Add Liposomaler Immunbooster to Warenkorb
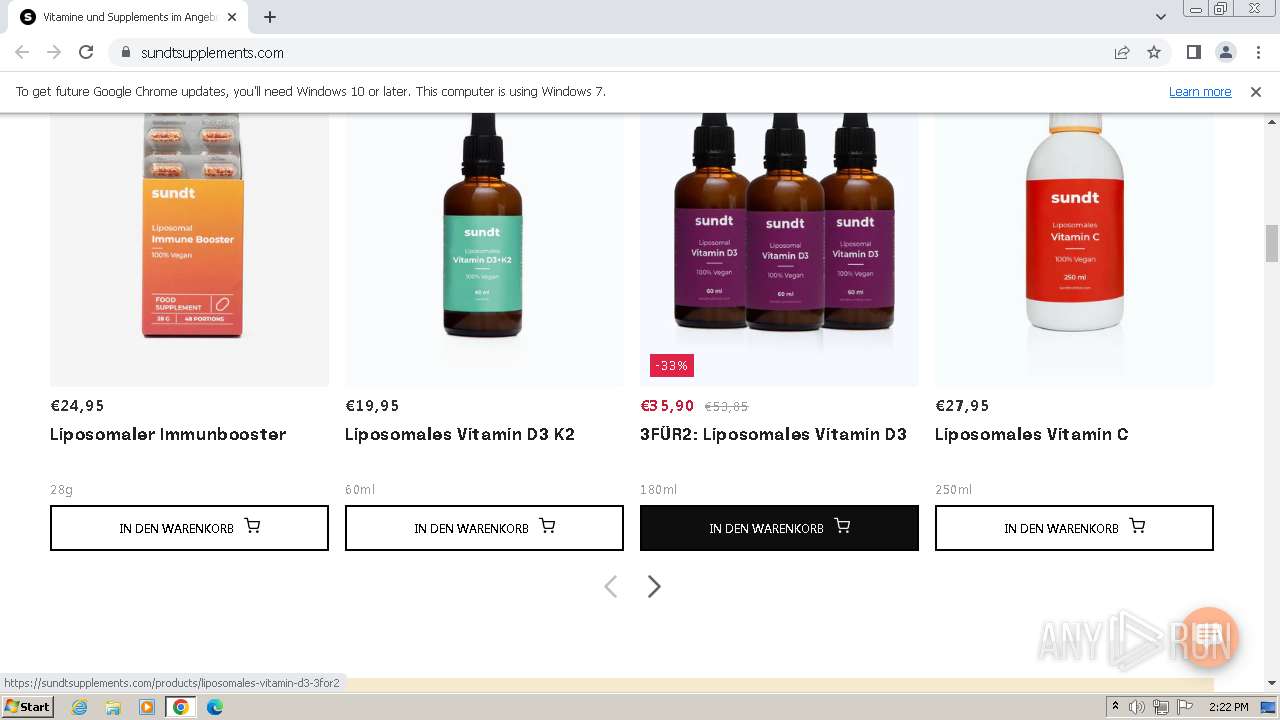This screenshot has height=720, width=1280. [189, 528]
